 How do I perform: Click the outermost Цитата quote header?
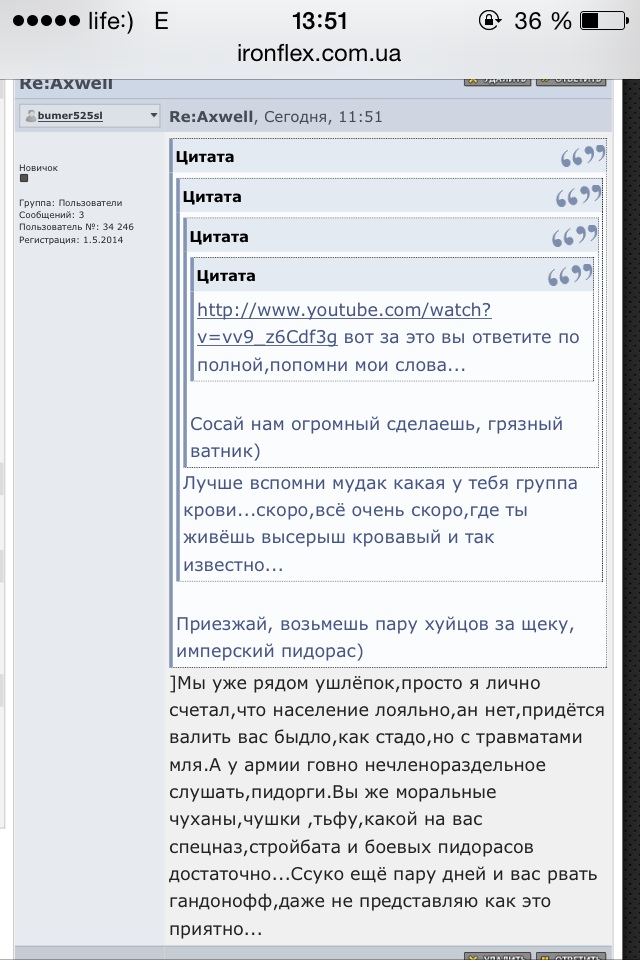pos(205,157)
